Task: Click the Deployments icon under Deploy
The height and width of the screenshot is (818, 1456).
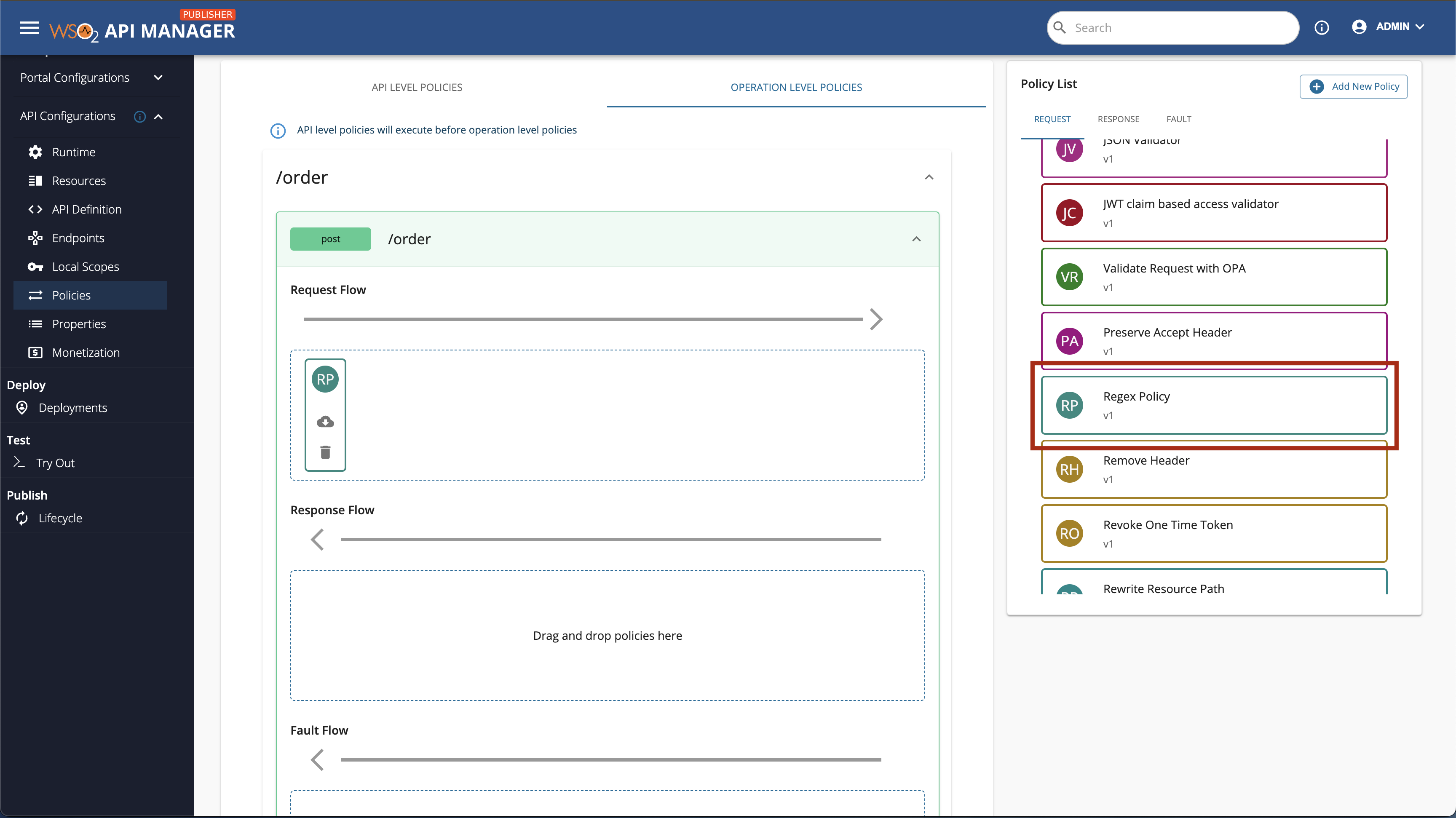Action: point(21,408)
